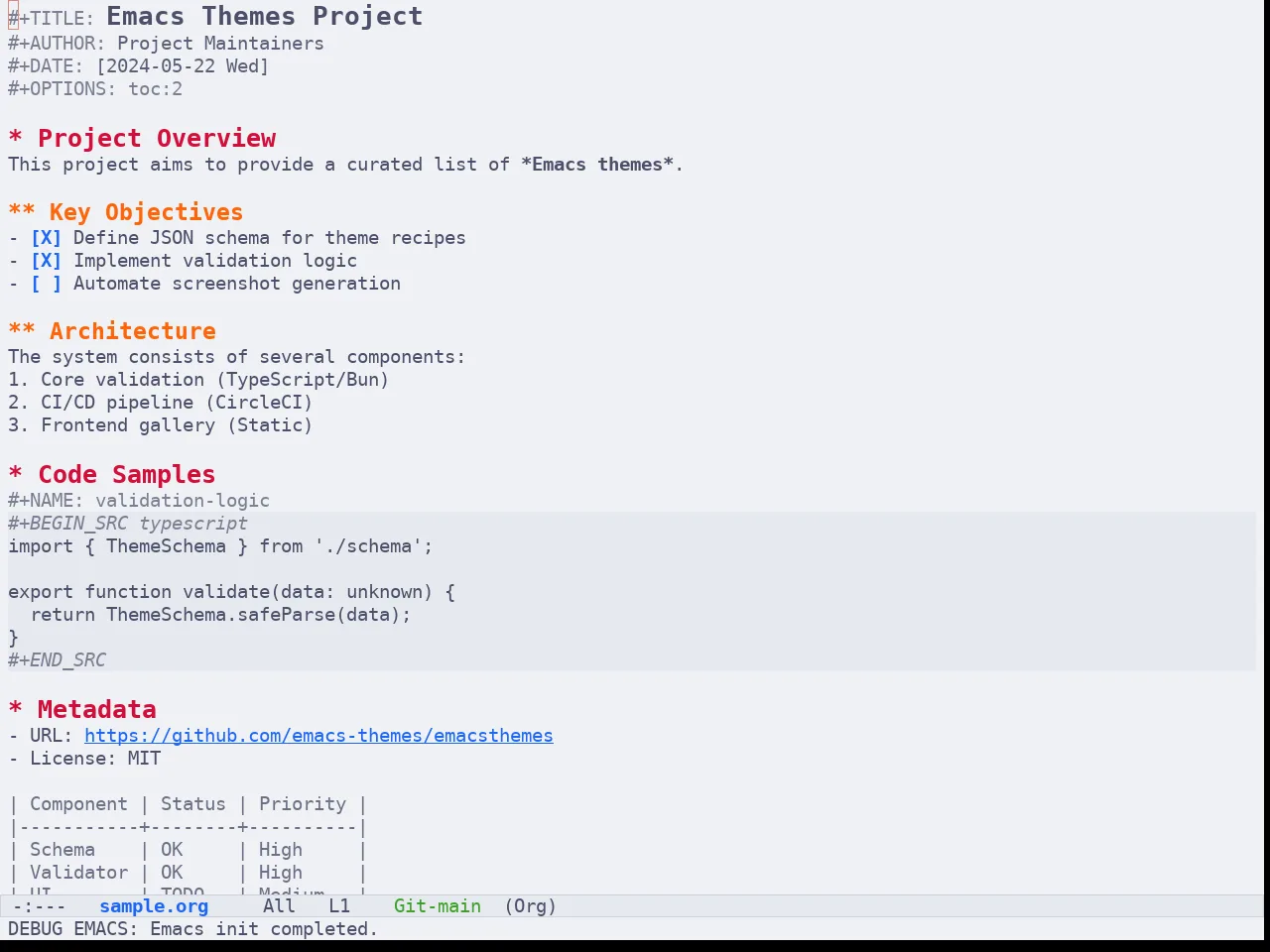Click the License: MIT line

click(84, 759)
